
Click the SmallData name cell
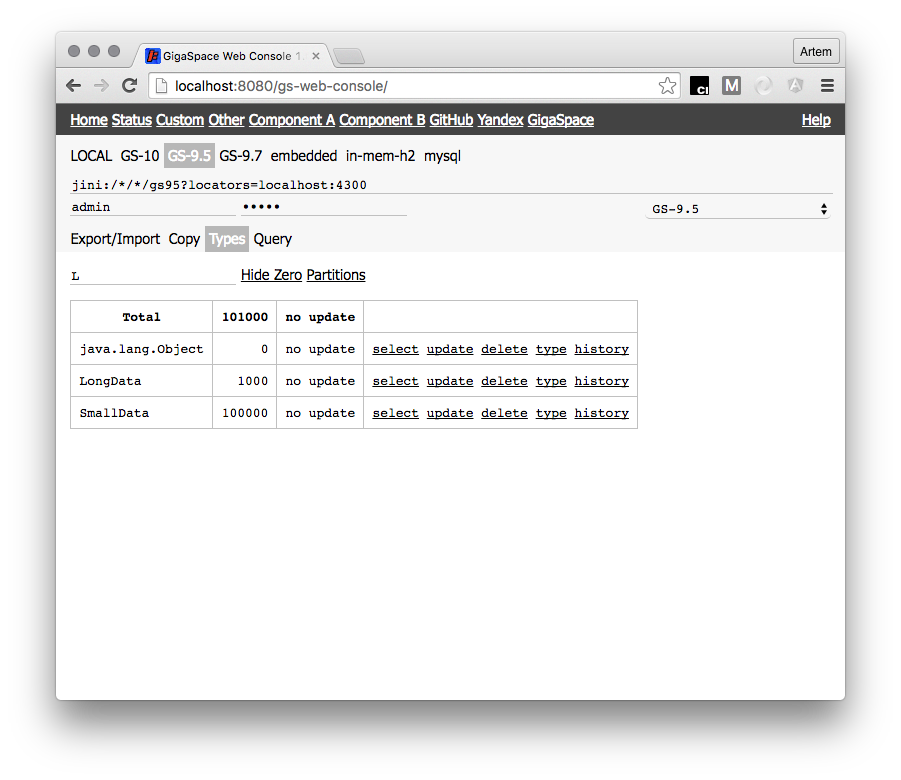(141, 413)
